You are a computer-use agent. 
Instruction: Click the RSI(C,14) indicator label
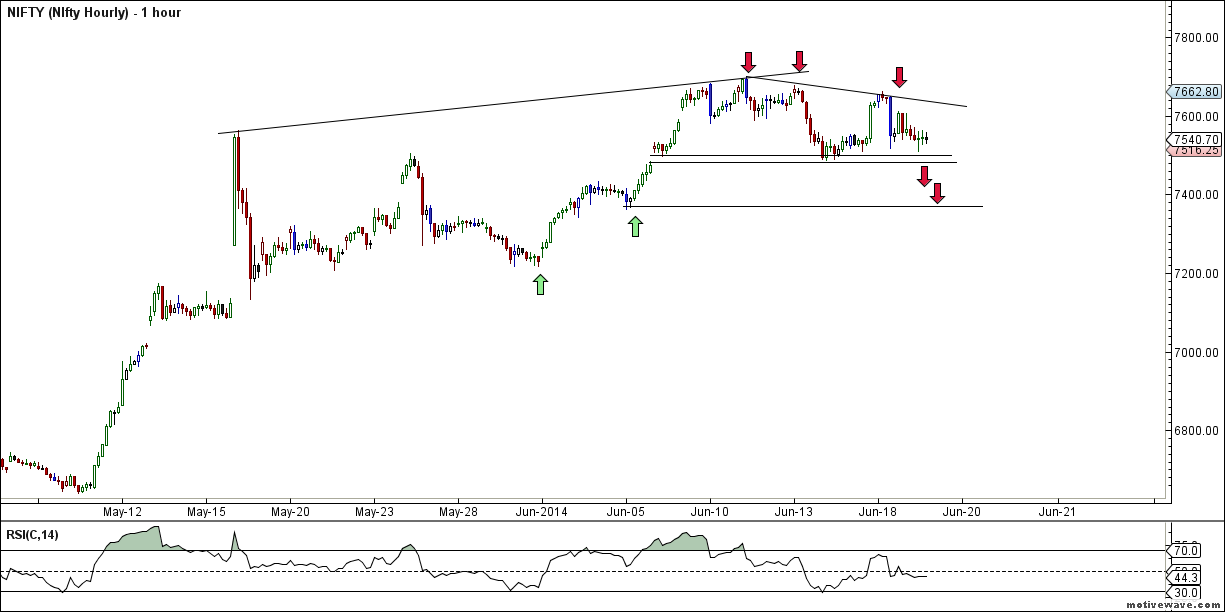[x=32, y=535]
